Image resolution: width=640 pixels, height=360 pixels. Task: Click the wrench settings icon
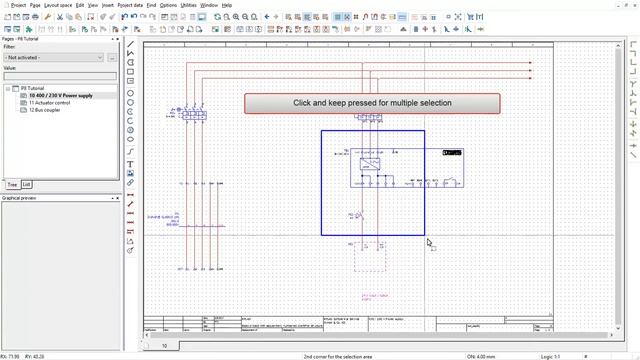coord(47,17)
